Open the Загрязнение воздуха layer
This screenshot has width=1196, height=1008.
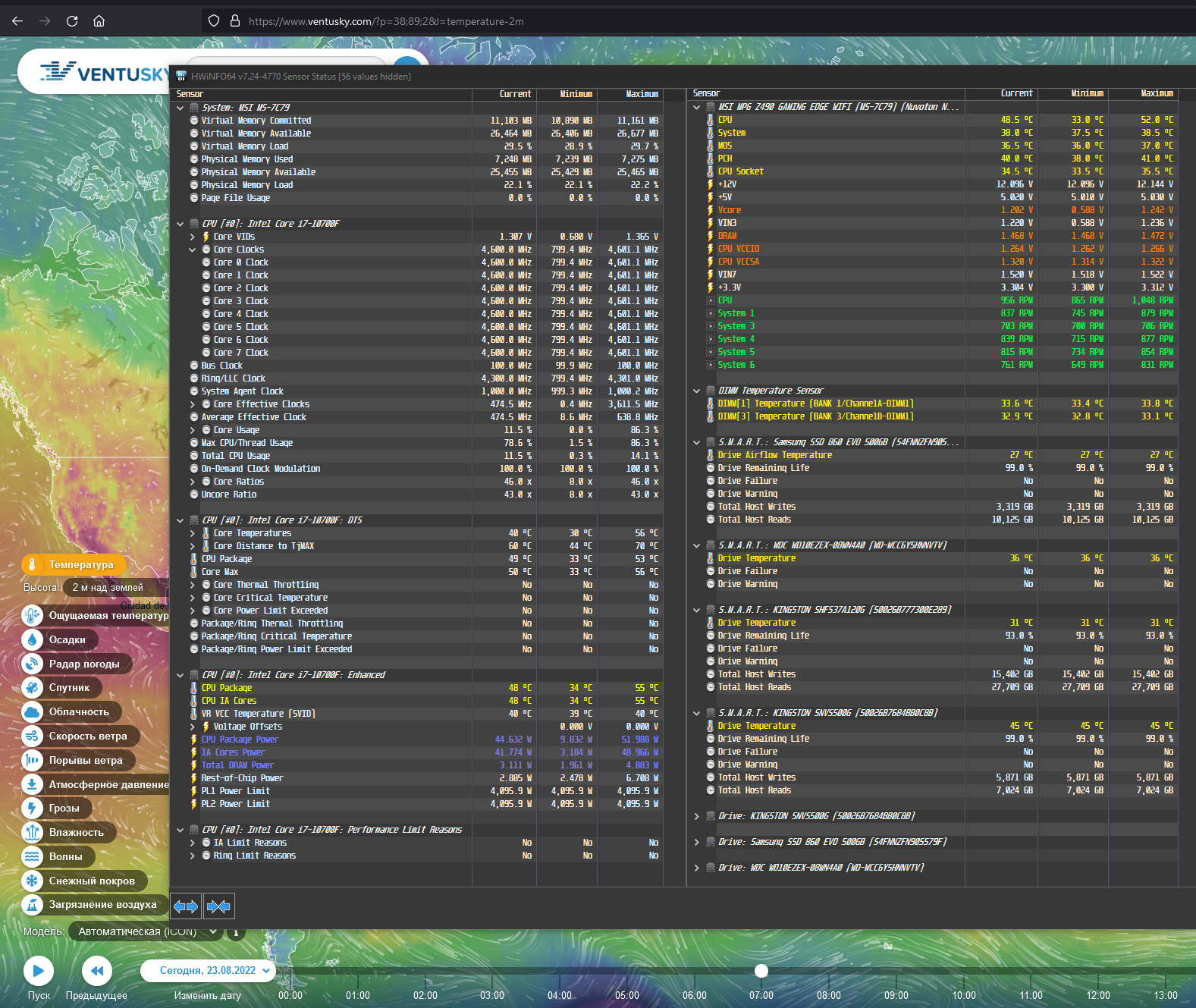pyautogui.click(x=95, y=904)
